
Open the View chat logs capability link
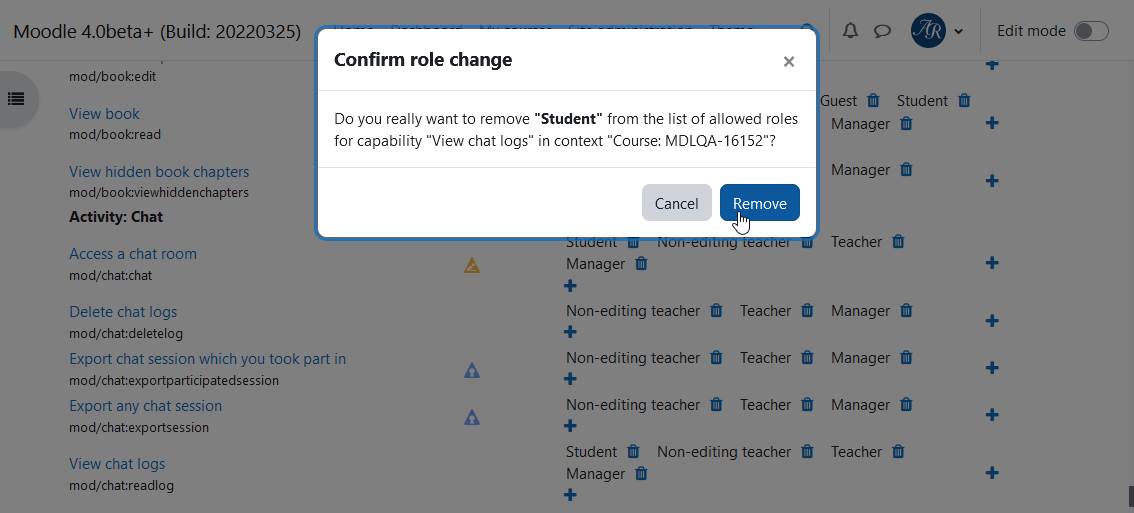pyautogui.click(x=117, y=463)
